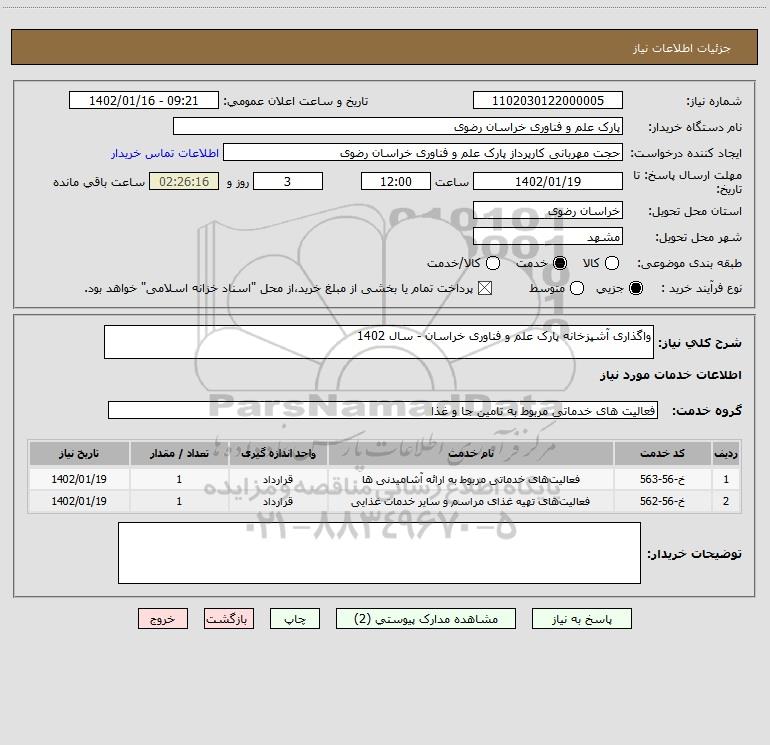Click the buyer organization name field
Screen dimensions: 770x745
pos(398,127)
